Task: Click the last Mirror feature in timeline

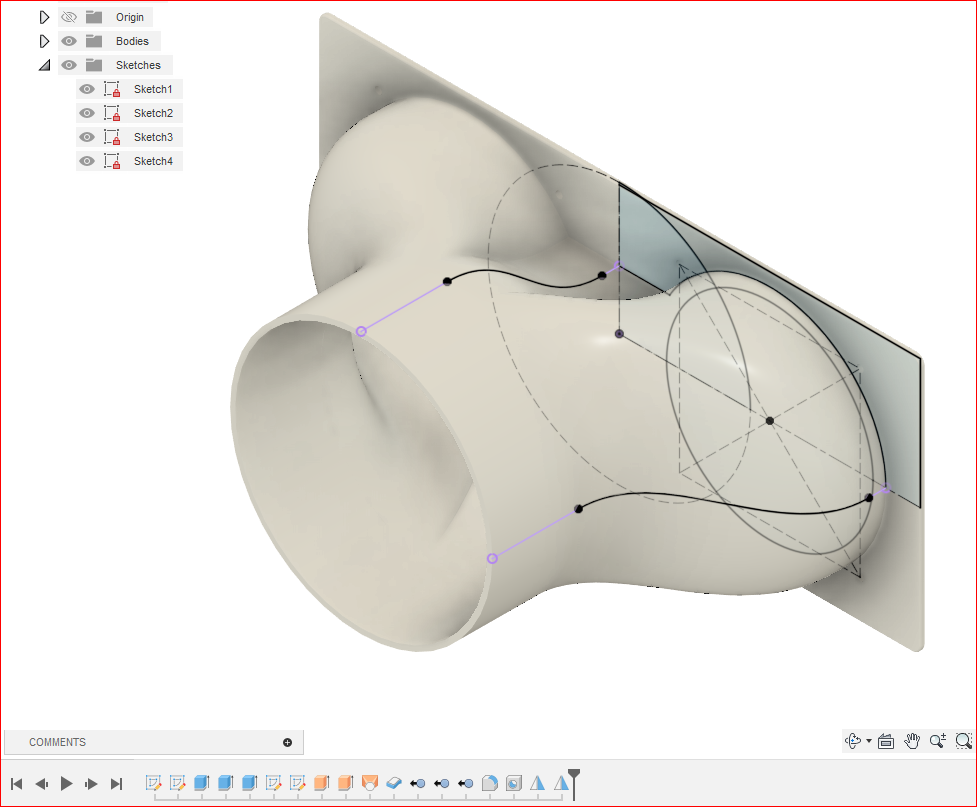Action: (561, 783)
